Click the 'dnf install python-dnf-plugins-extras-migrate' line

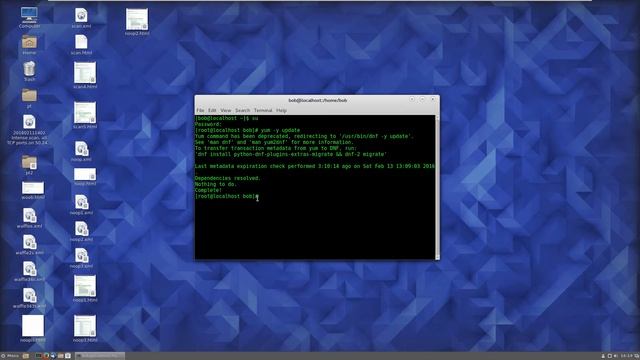[291, 154]
